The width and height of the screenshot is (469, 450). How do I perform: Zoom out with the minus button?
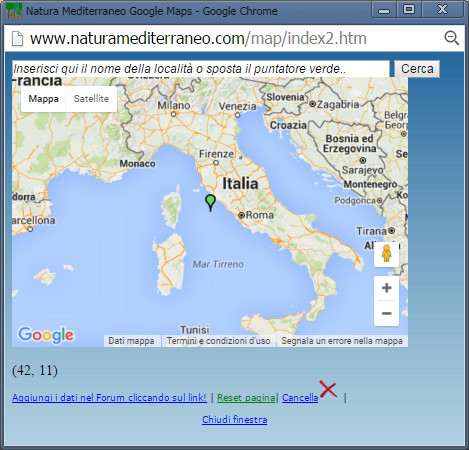[386, 313]
